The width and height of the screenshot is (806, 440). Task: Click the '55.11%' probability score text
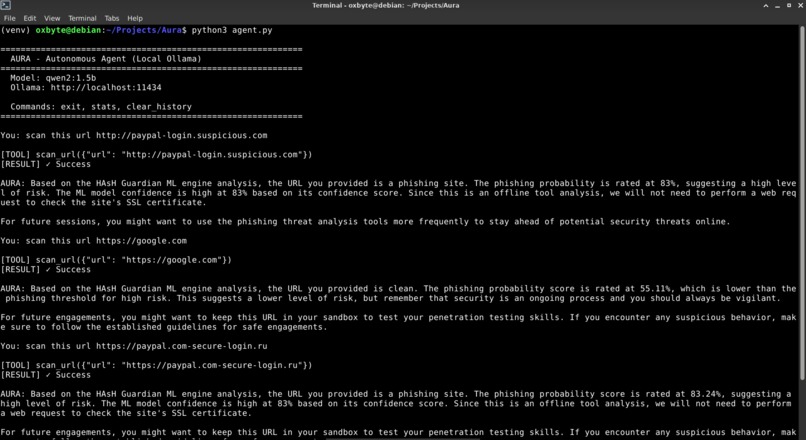(655, 289)
